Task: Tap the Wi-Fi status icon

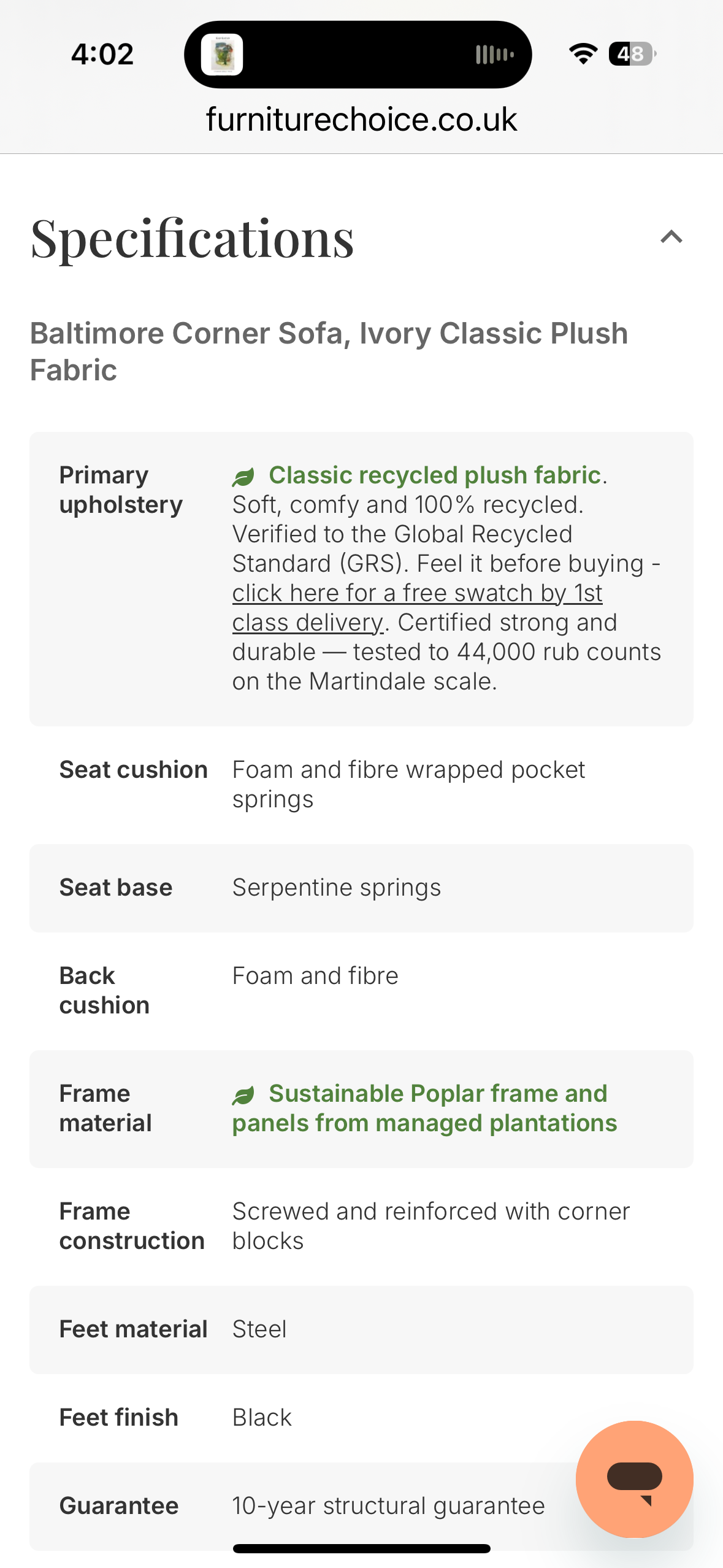Action: [x=583, y=54]
